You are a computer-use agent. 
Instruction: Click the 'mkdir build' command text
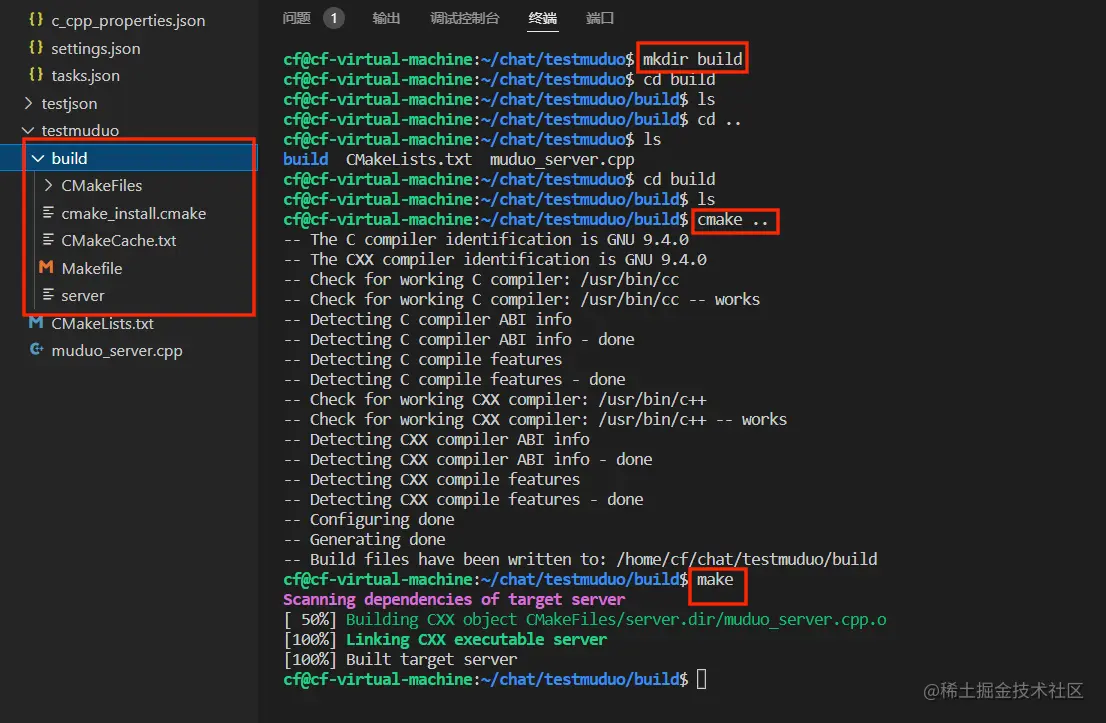pyautogui.click(x=693, y=59)
